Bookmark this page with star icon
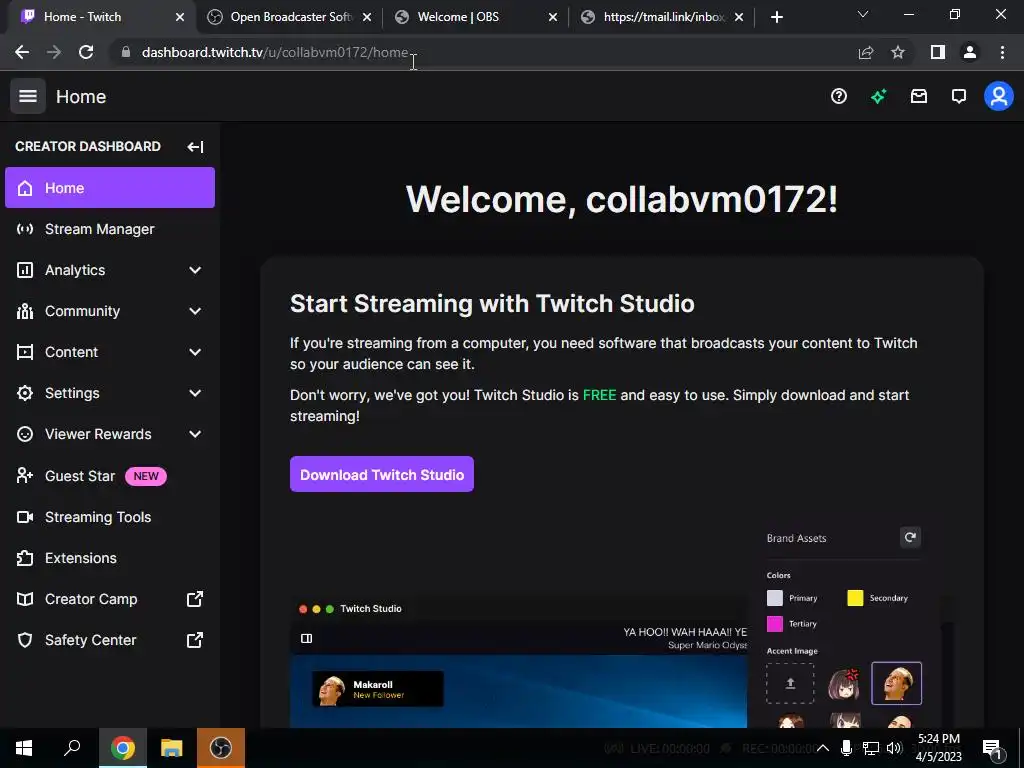 pos(898,52)
